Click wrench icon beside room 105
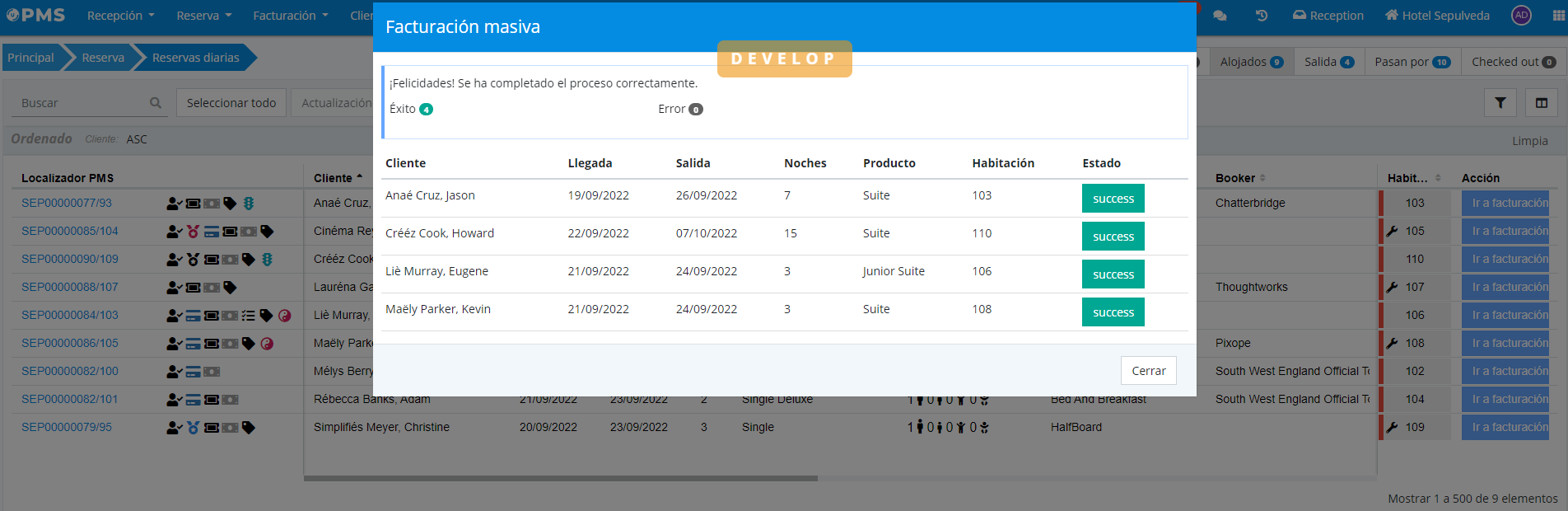Screen dimensions: 1568x511 (1392, 232)
